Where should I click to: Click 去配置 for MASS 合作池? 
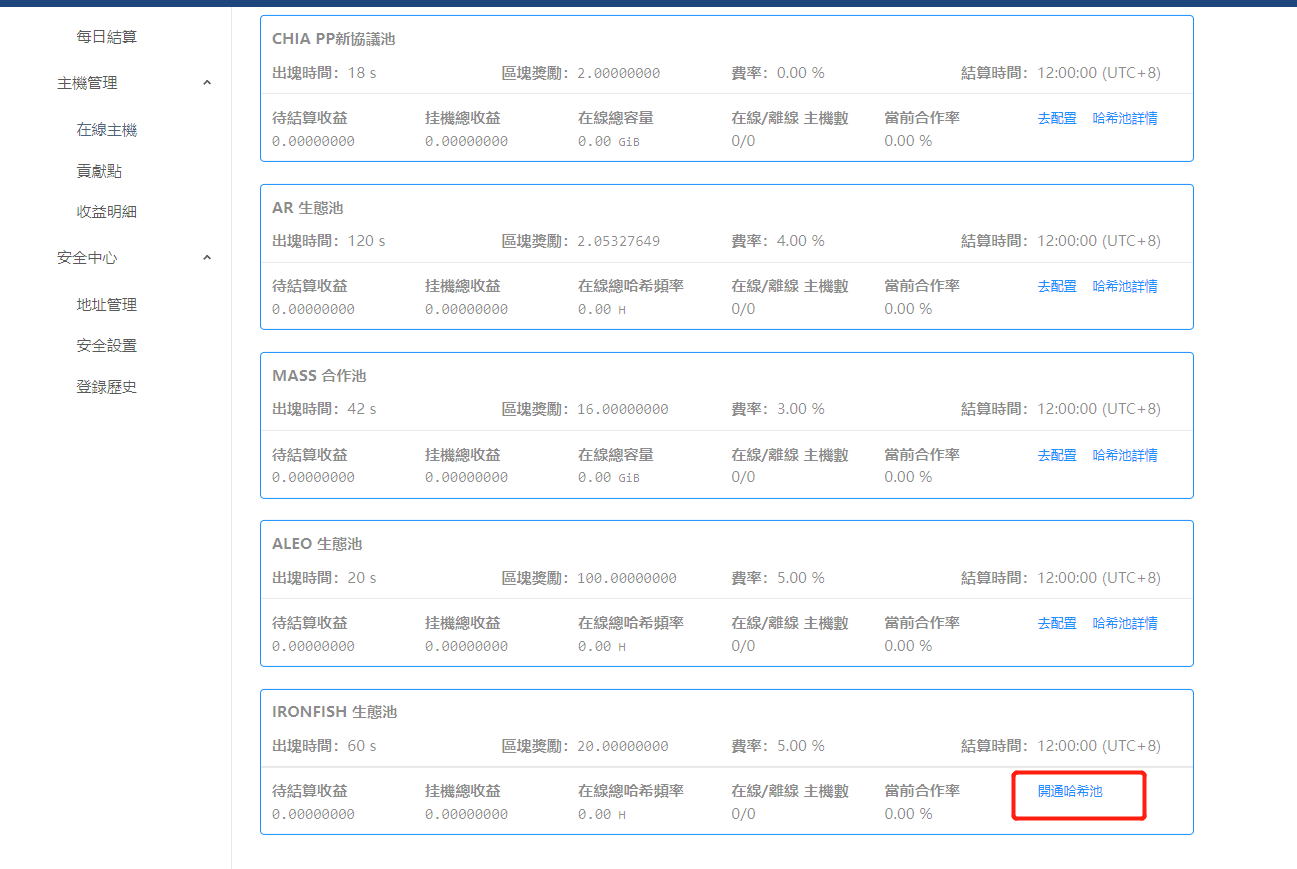(x=1057, y=455)
